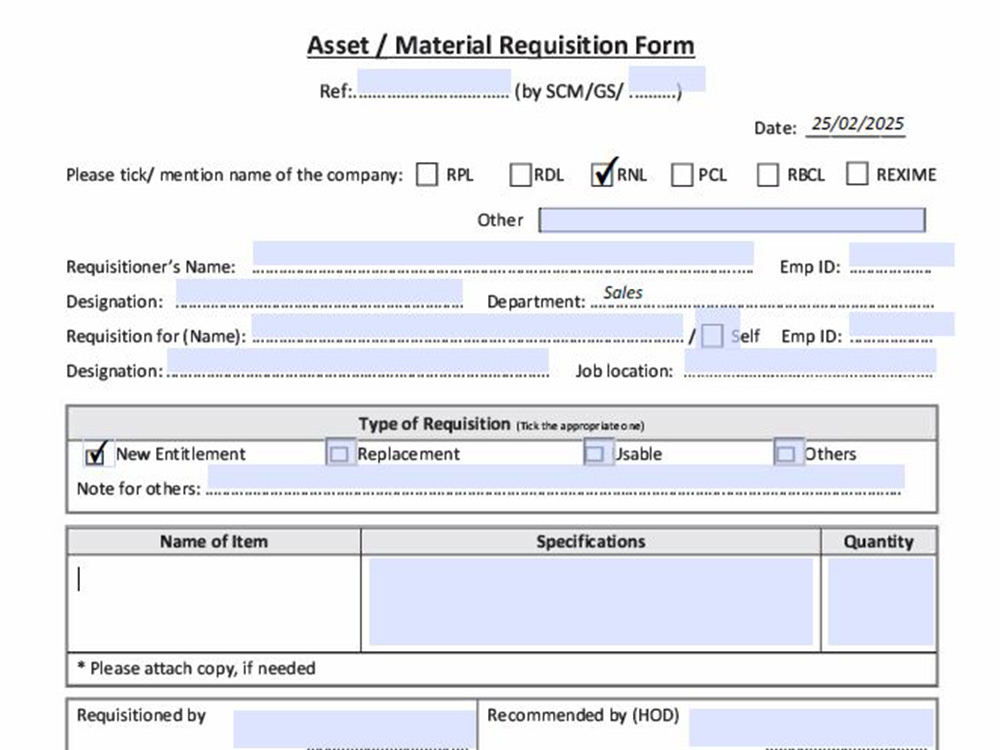Check the Self checkbox
The image size is (1000, 750).
tap(712, 335)
